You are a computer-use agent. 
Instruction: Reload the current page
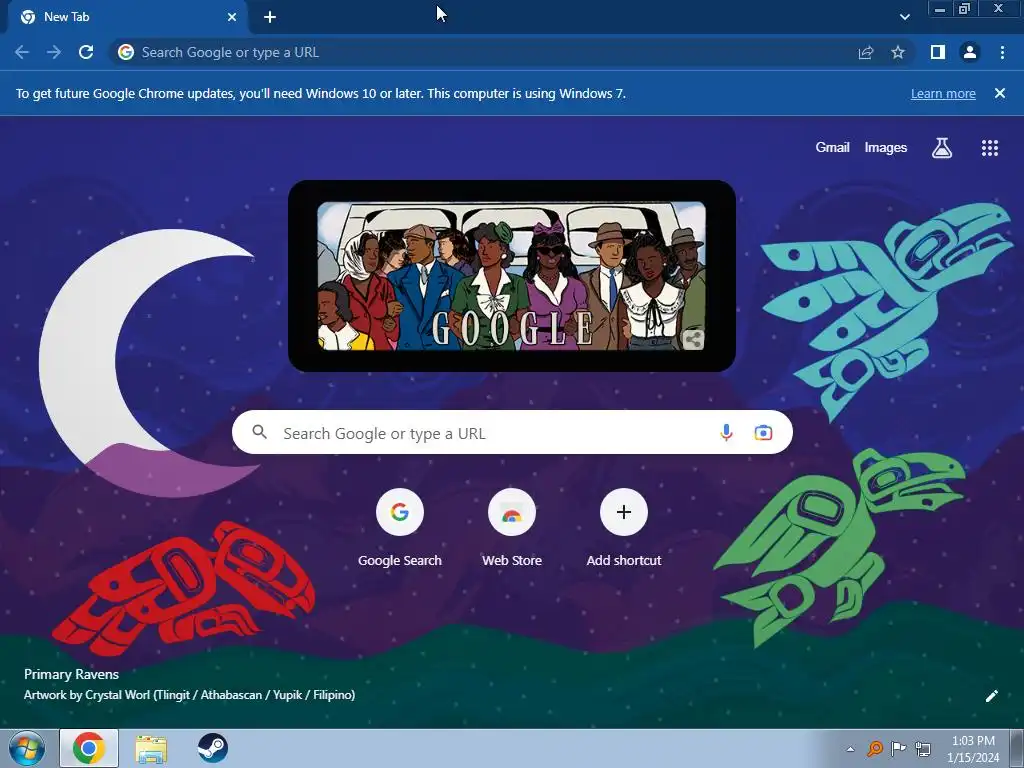(x=86, y=52)
